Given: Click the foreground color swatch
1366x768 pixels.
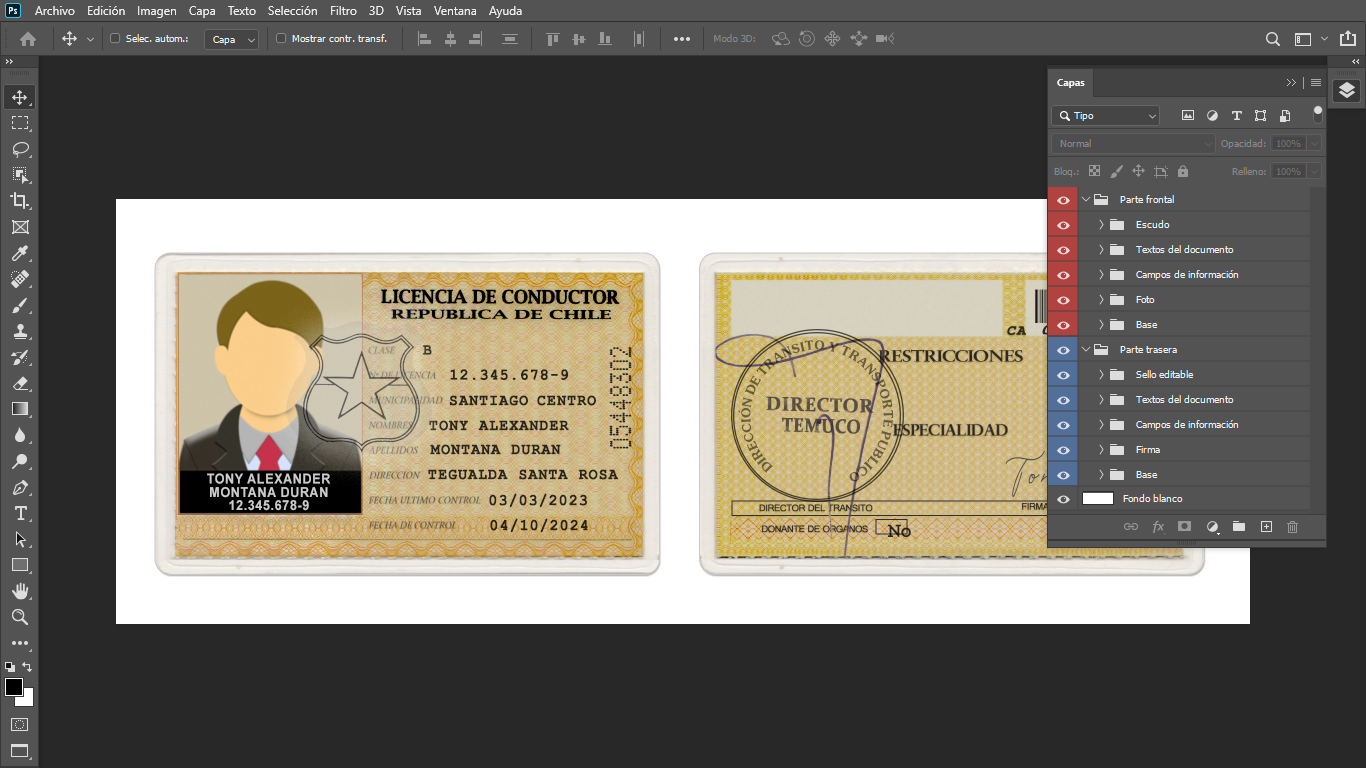Looking at the screenshot, I should 14,687.
